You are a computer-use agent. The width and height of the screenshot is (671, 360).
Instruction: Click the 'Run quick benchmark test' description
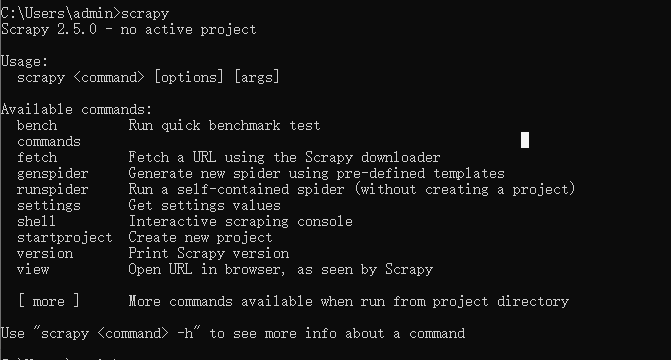coord(224,125)
